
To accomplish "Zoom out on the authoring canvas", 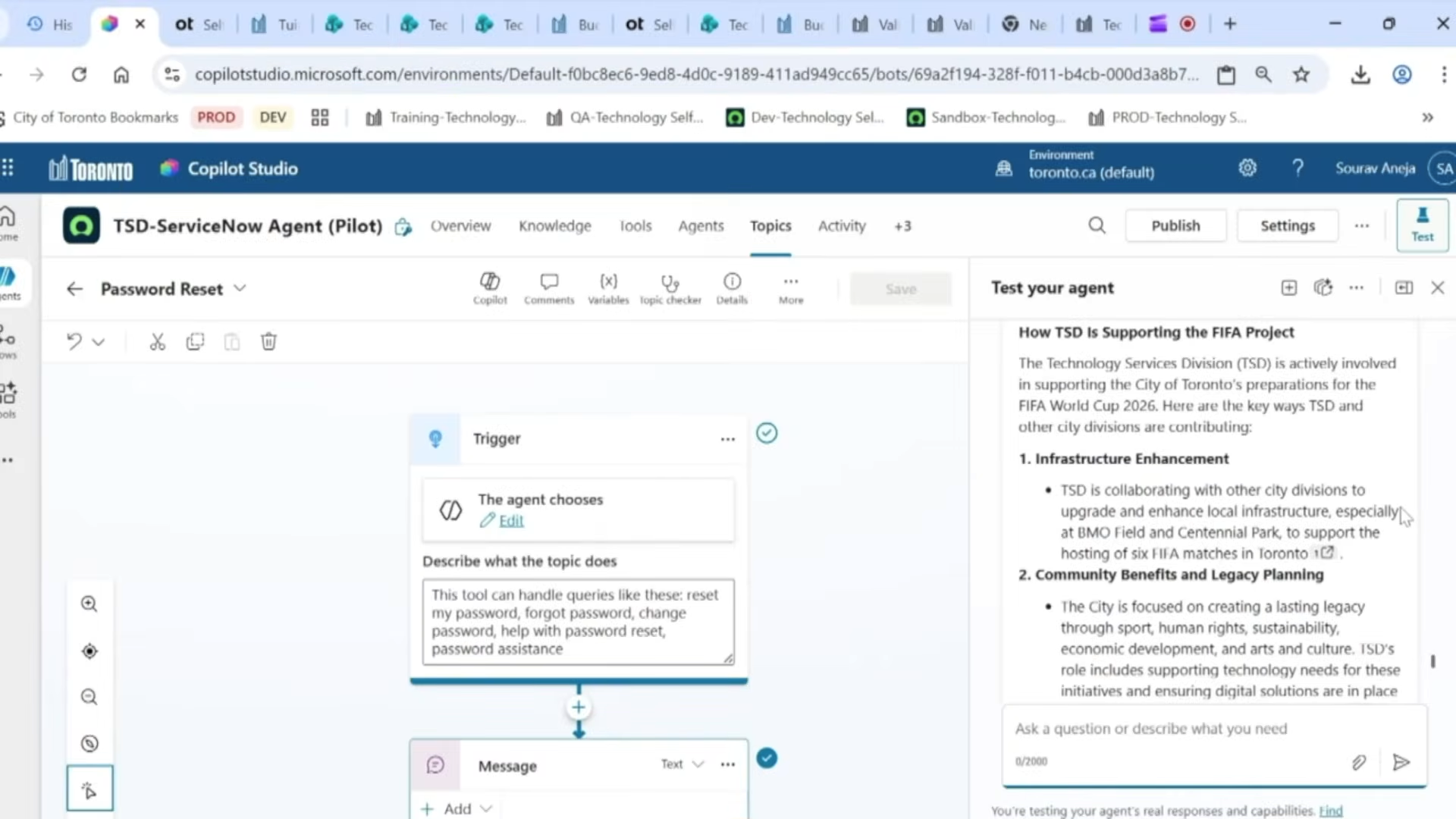I will pos(89,697).
